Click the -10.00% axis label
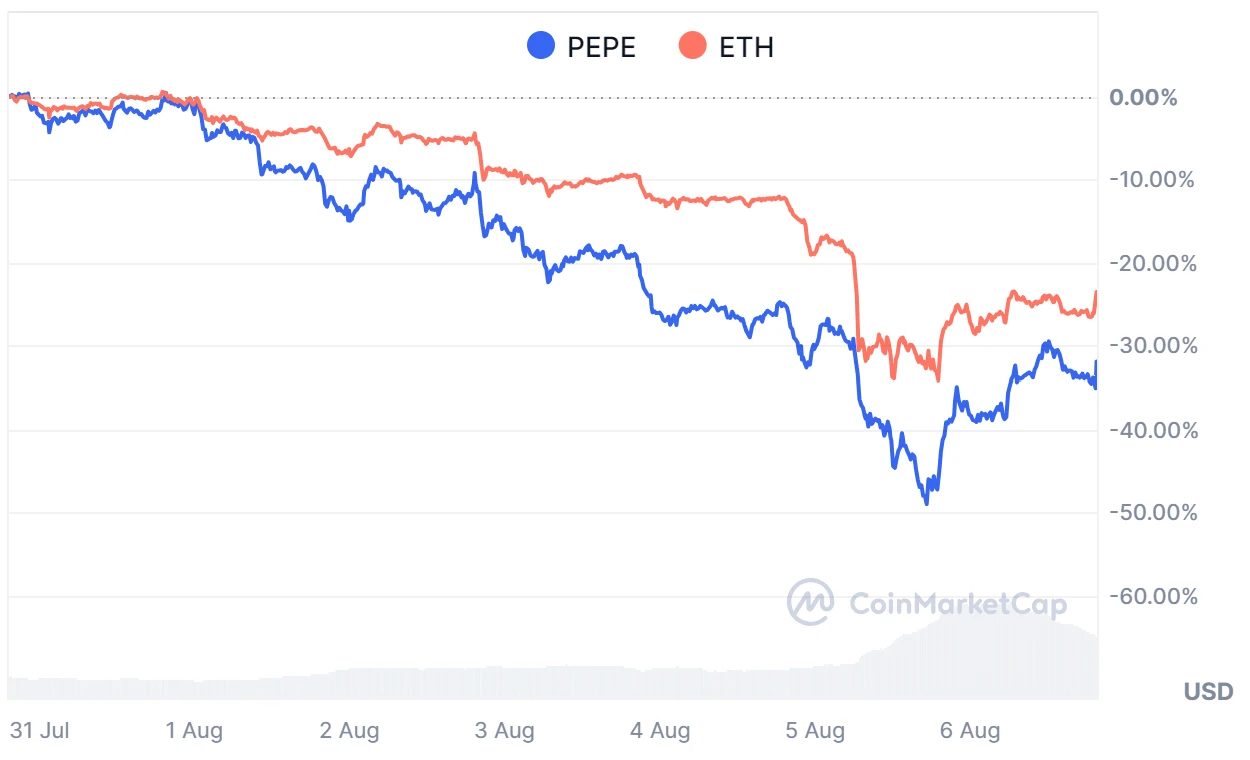The height and width of the screenshot is (760, 1250). coord(1151,180)
